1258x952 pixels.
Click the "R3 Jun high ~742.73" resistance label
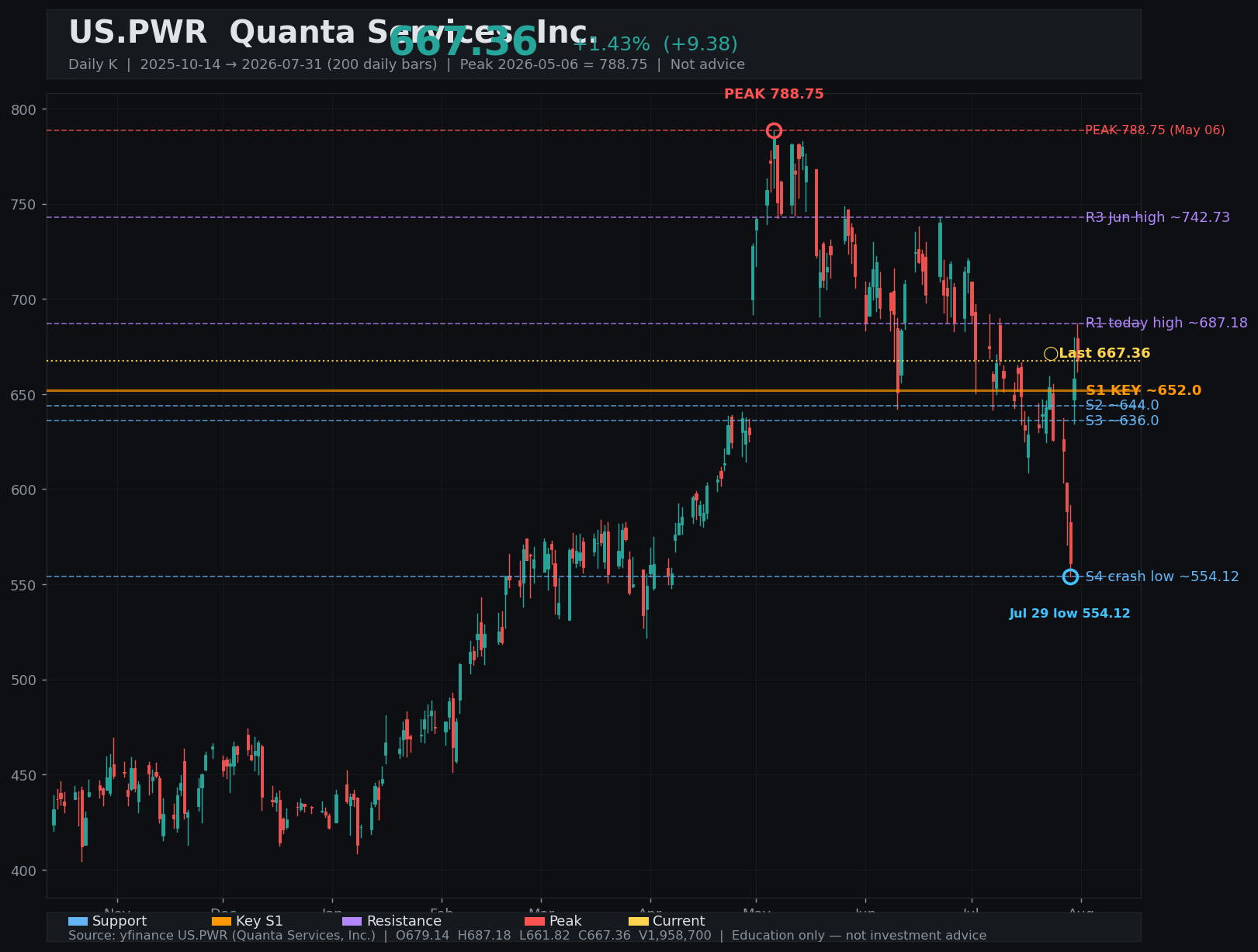pos(1158,217)
